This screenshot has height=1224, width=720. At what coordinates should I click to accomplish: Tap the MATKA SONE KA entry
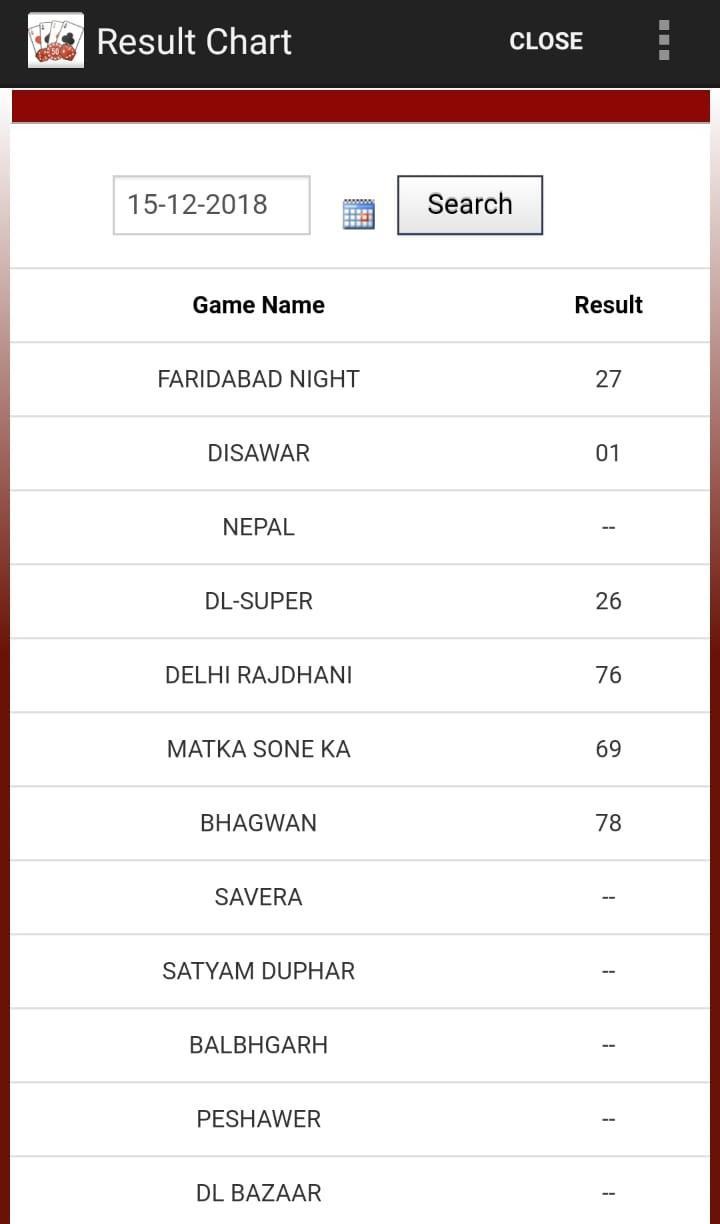coord(258,749)
